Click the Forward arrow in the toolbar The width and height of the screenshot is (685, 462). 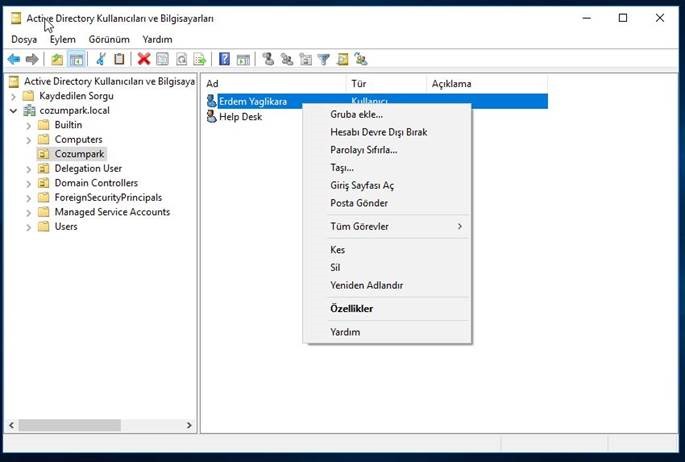coord(32,59)
